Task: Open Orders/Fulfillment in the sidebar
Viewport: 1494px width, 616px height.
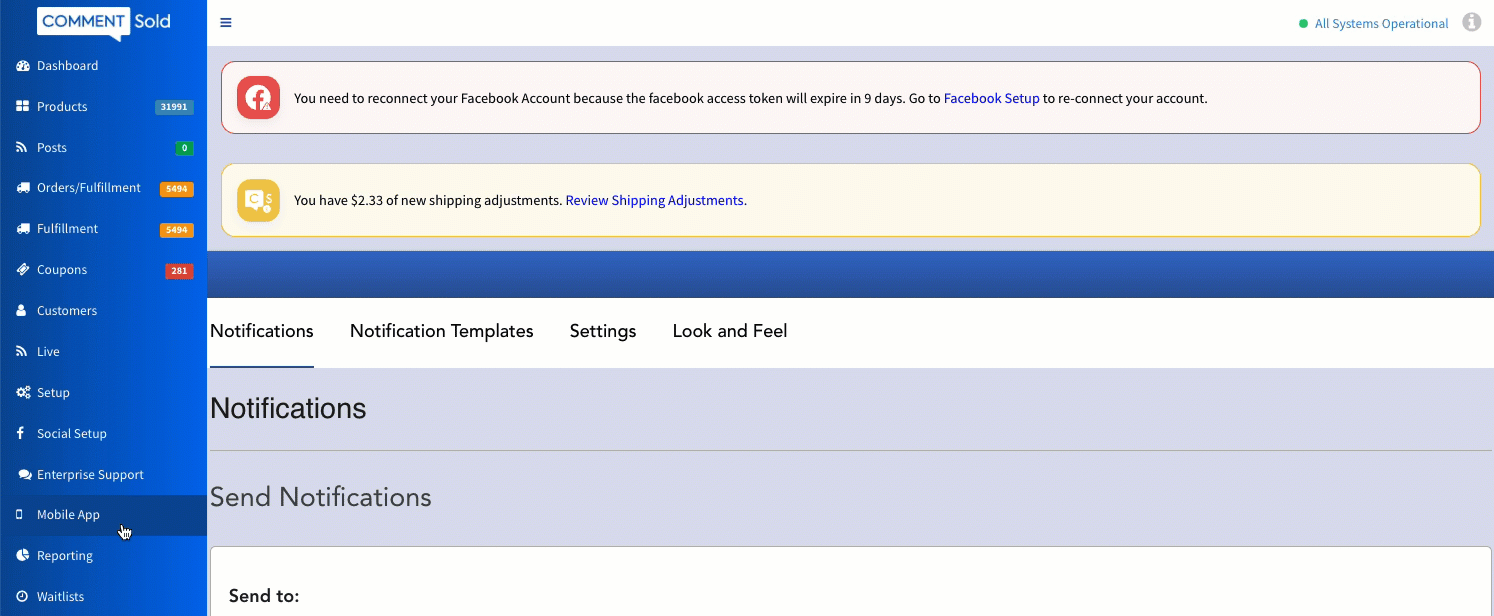Action: tap(88, 188)
